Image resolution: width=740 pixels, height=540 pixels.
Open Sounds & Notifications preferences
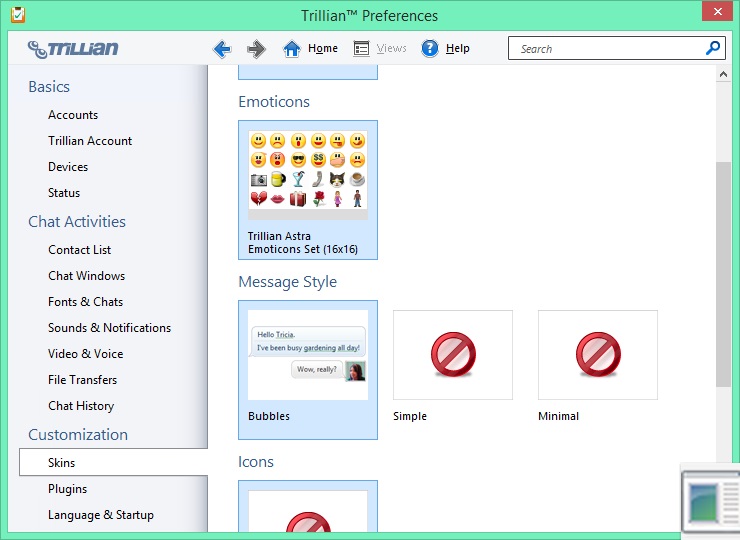tap(109, 328)
